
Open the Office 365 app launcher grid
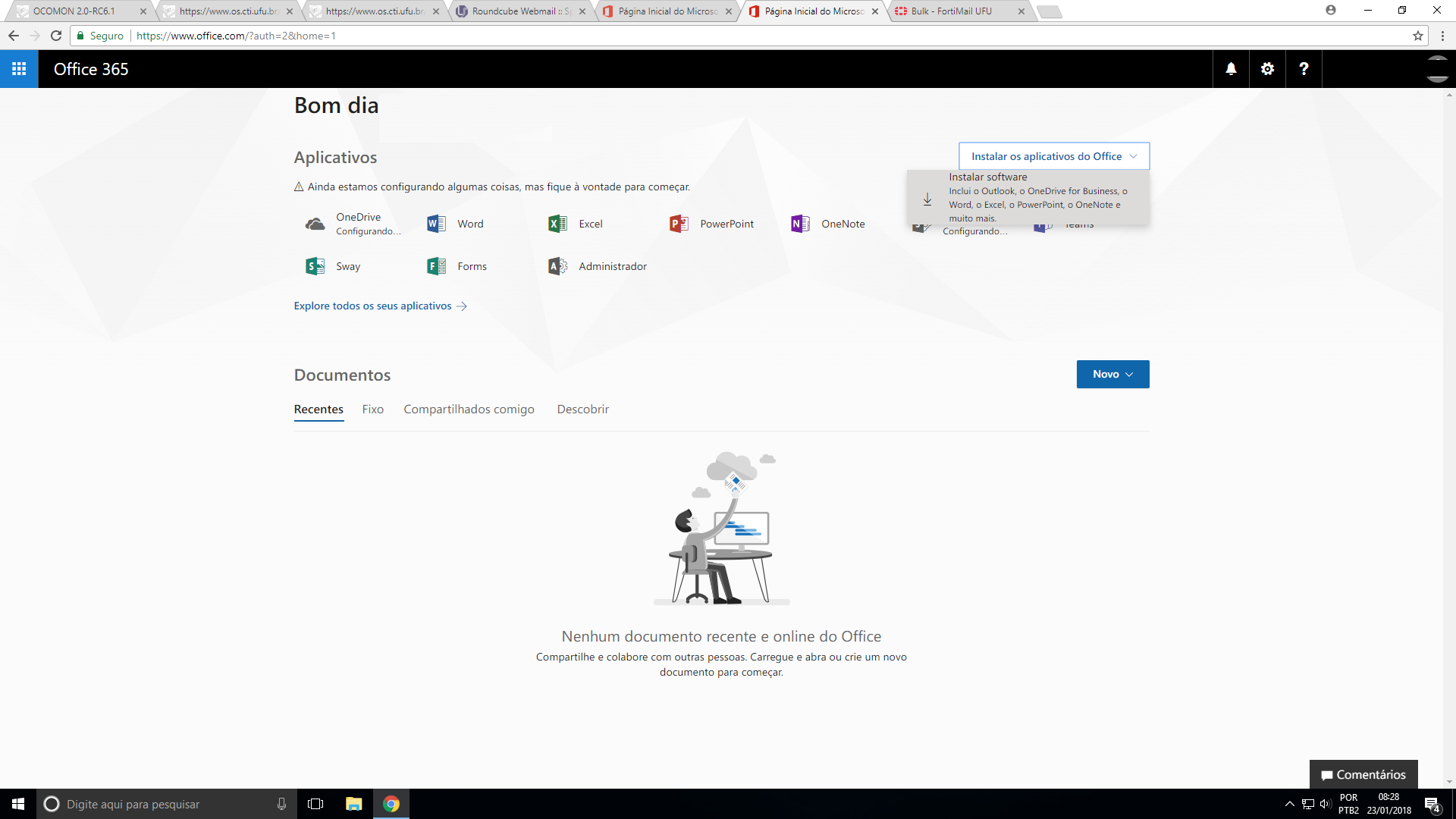(19, 69)
